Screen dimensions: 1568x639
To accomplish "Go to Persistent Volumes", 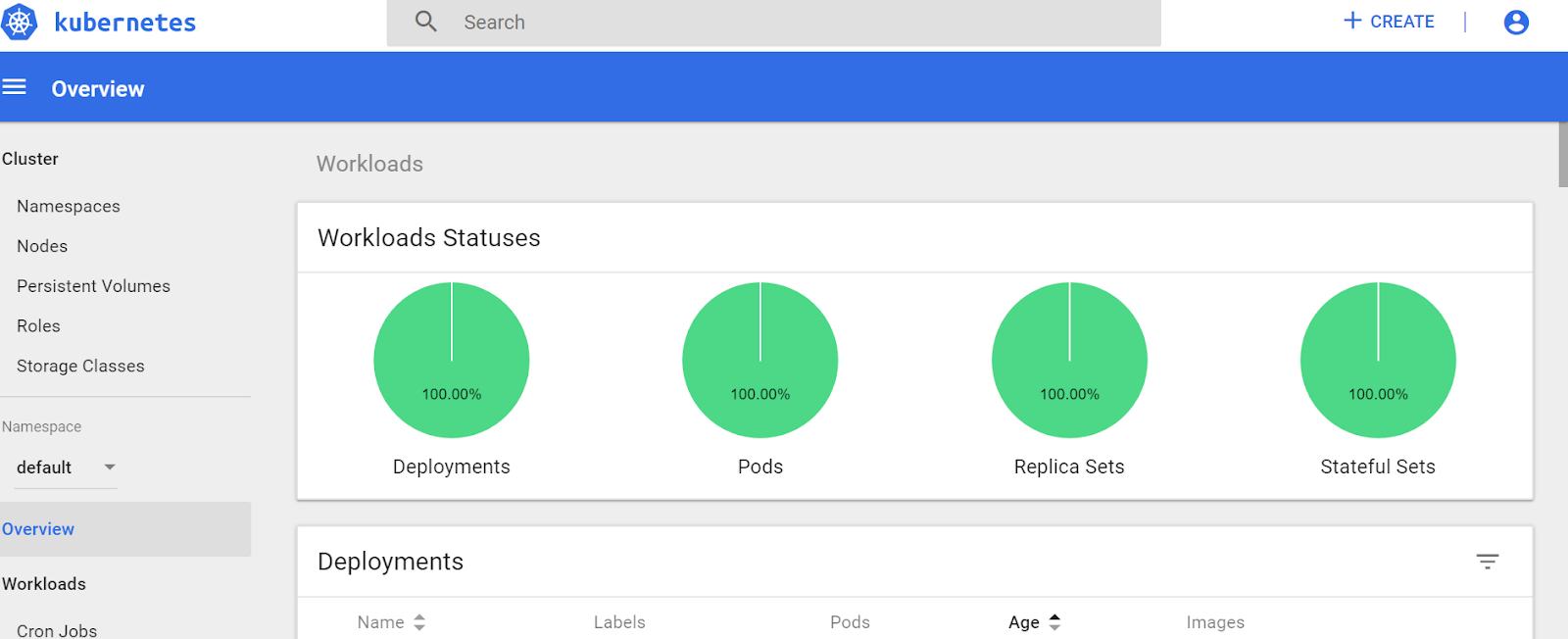I will pos(93,286).
